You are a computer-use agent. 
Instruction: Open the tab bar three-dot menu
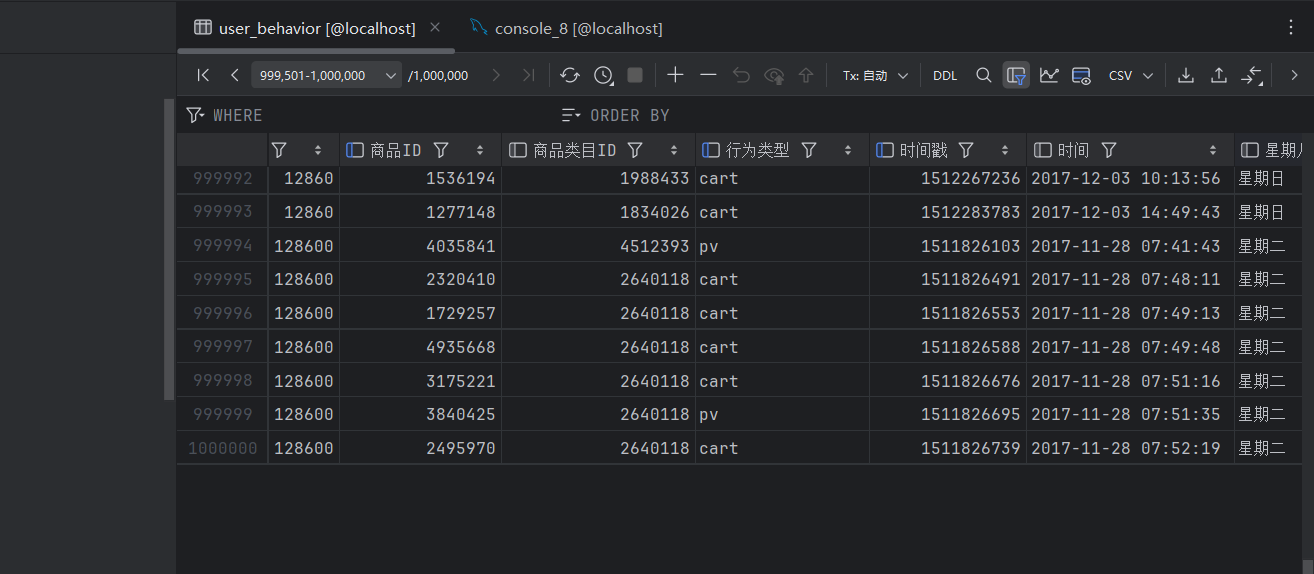[1290, 28]
